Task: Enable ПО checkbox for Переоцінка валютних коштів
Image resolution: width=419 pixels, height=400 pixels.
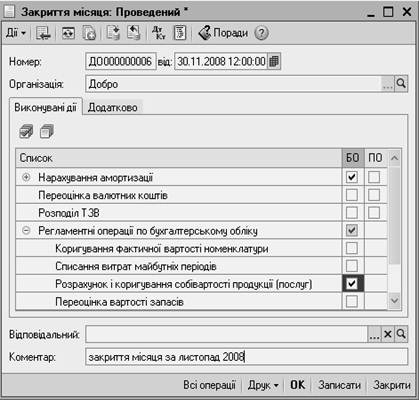Action: click(374, 195)
